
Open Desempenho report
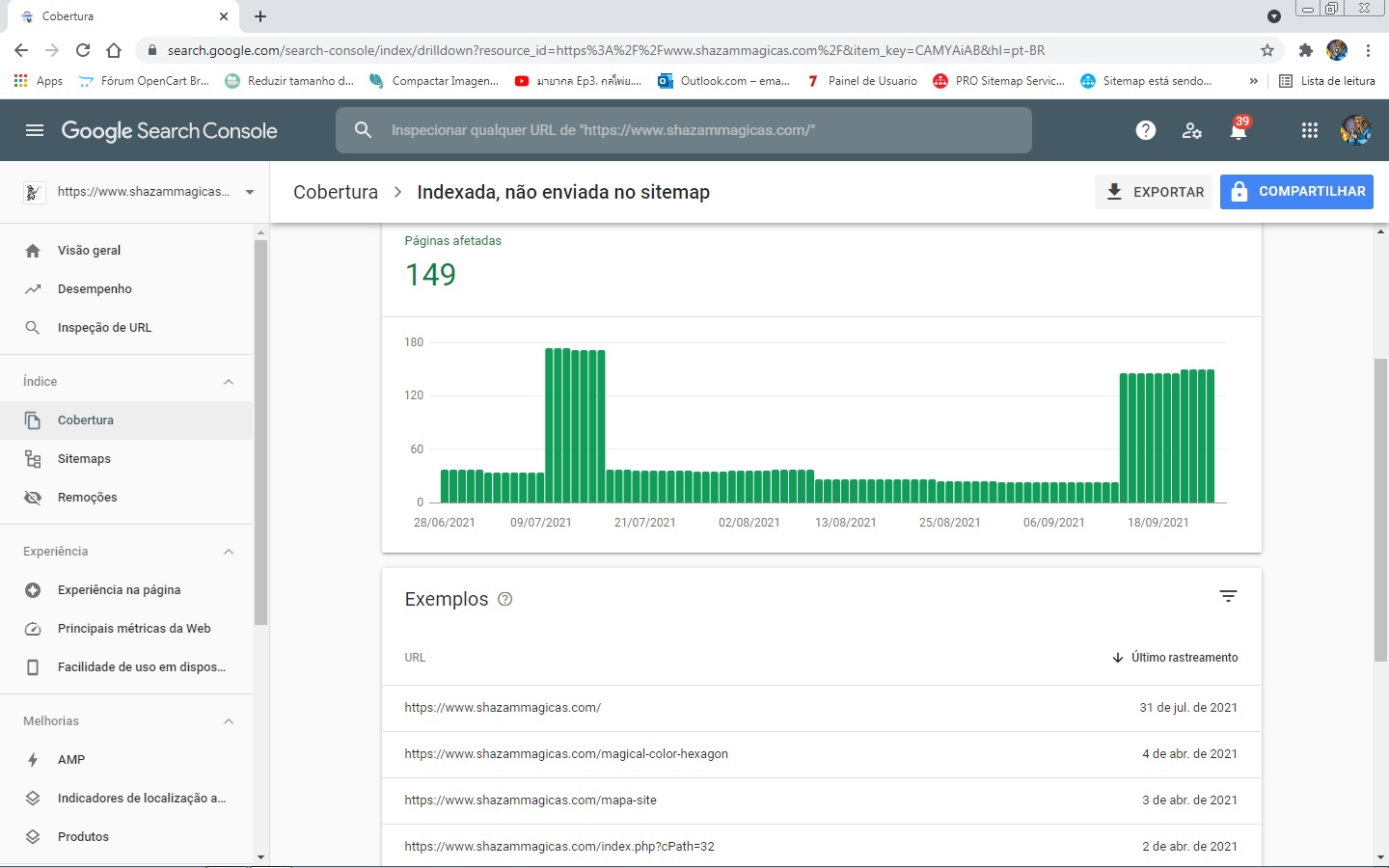126,289
